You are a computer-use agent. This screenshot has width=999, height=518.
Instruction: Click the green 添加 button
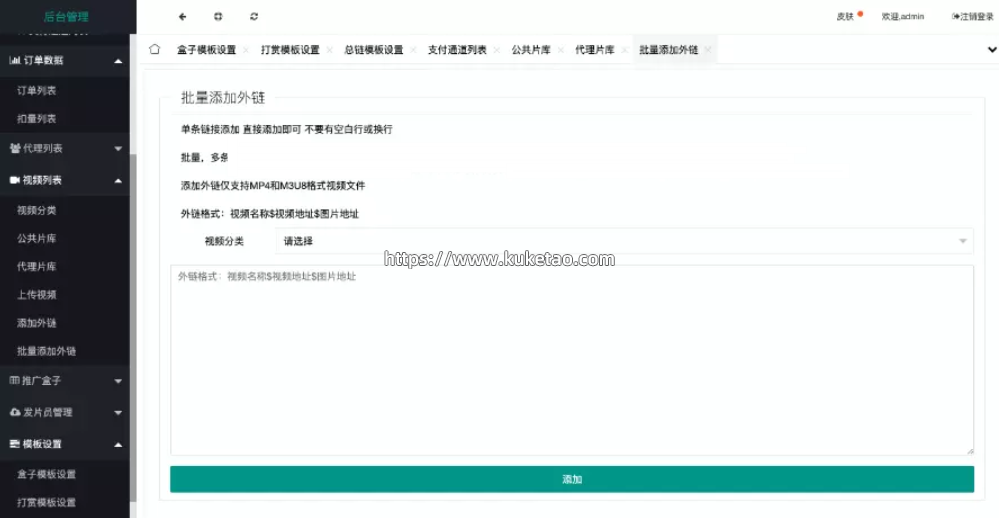click(571, 479)
